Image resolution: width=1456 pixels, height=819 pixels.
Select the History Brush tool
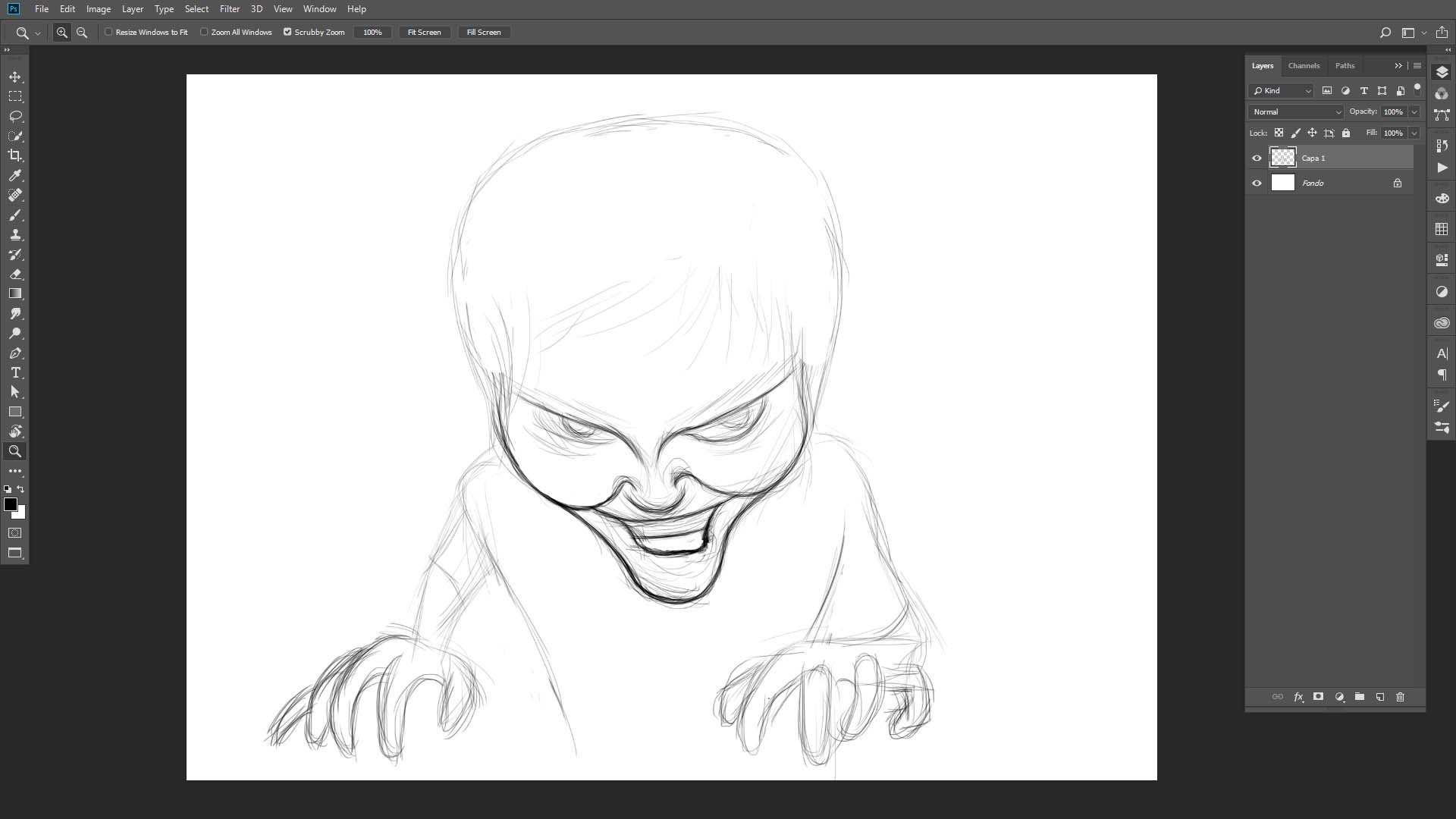tap(15, 254)
